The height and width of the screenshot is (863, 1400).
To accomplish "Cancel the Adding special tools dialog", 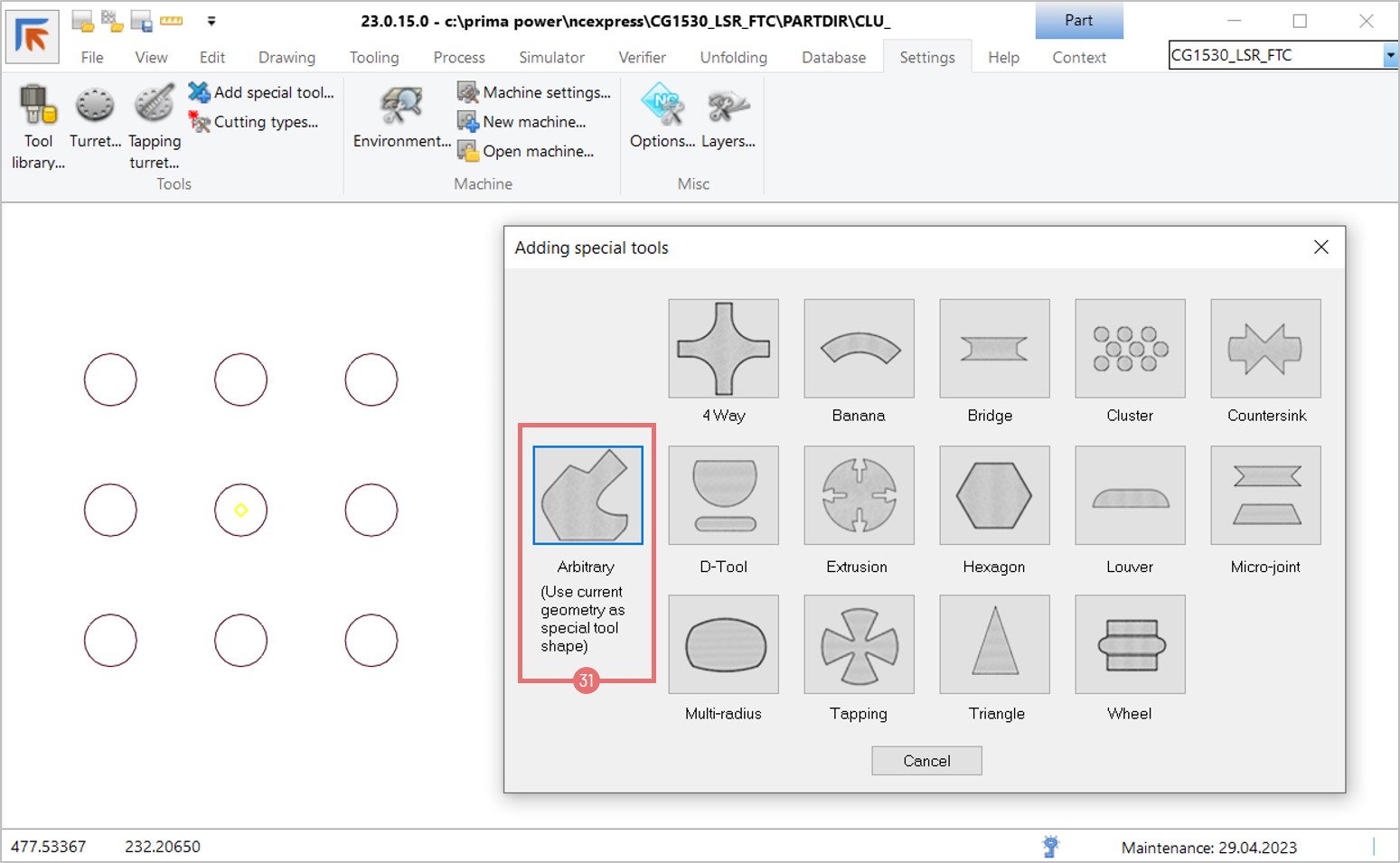I will [x=926, y=761].
